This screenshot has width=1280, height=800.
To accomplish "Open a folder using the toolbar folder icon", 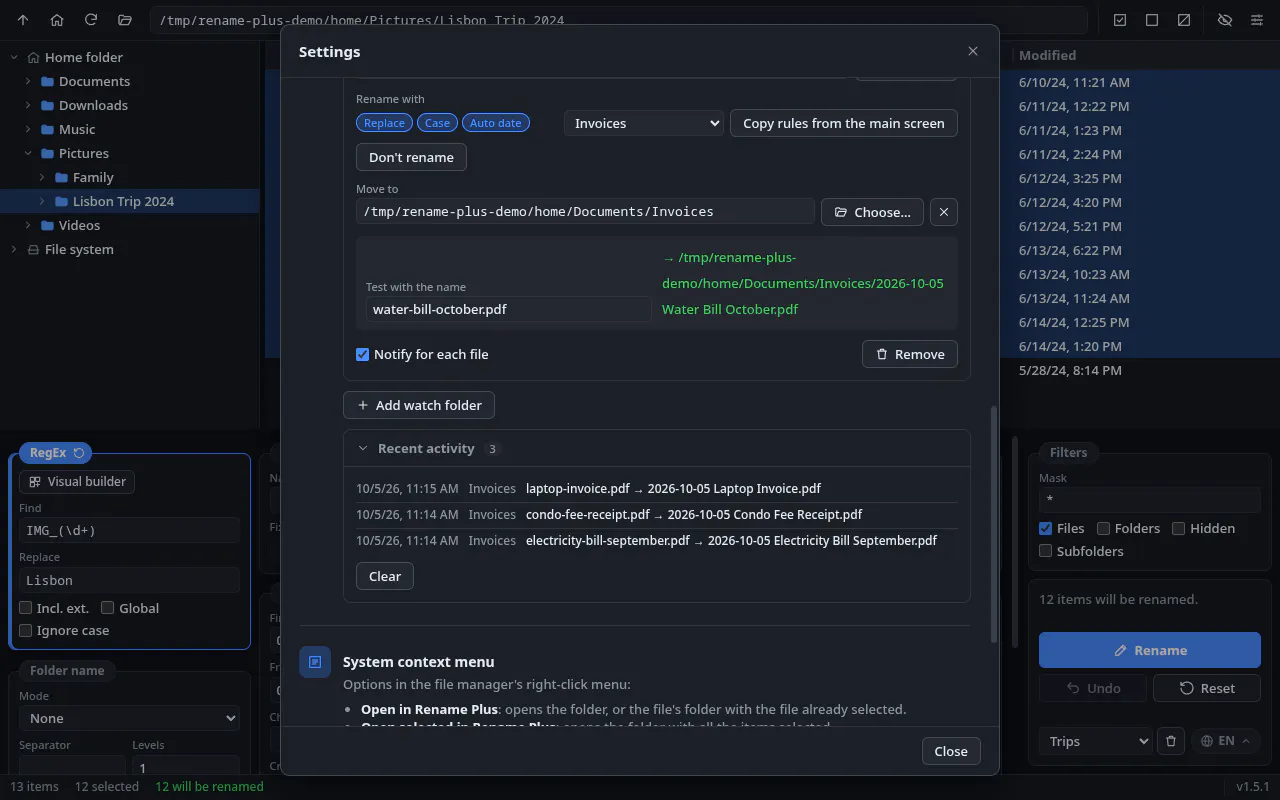I will pos(124,20).
